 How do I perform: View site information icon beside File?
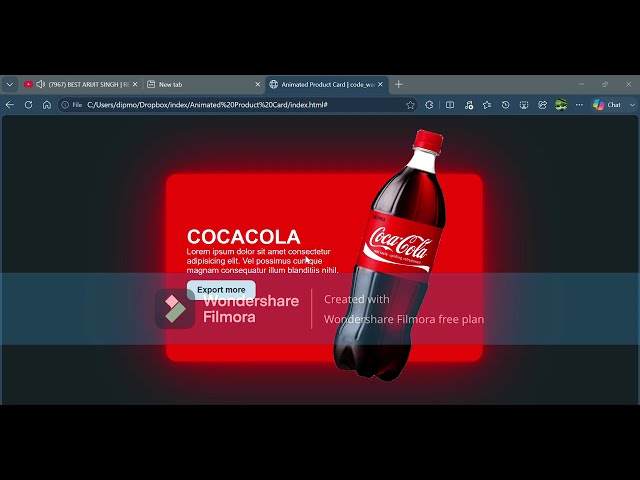coord(65,105)
